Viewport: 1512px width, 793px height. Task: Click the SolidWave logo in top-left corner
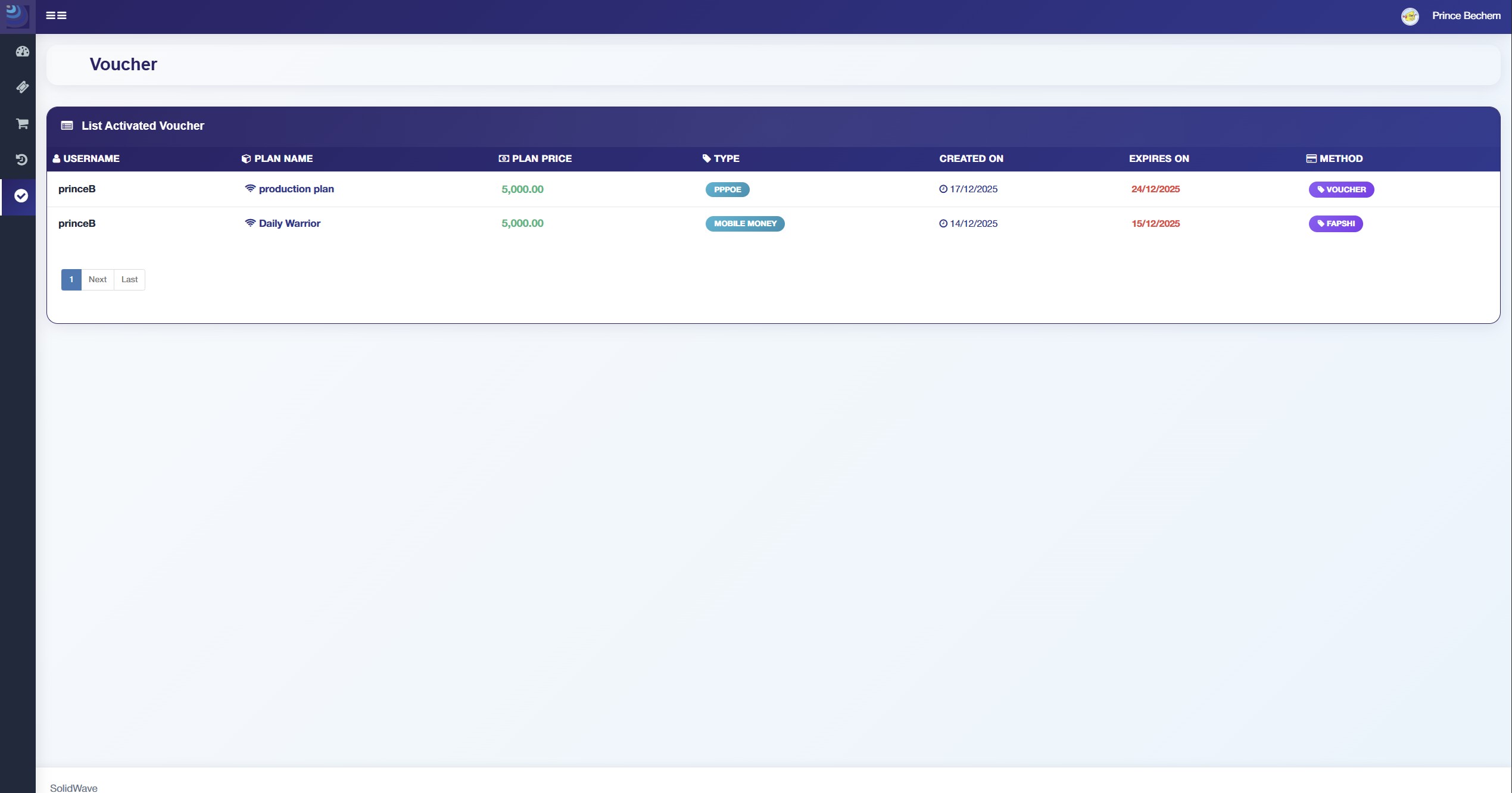[x=17, y=15]
